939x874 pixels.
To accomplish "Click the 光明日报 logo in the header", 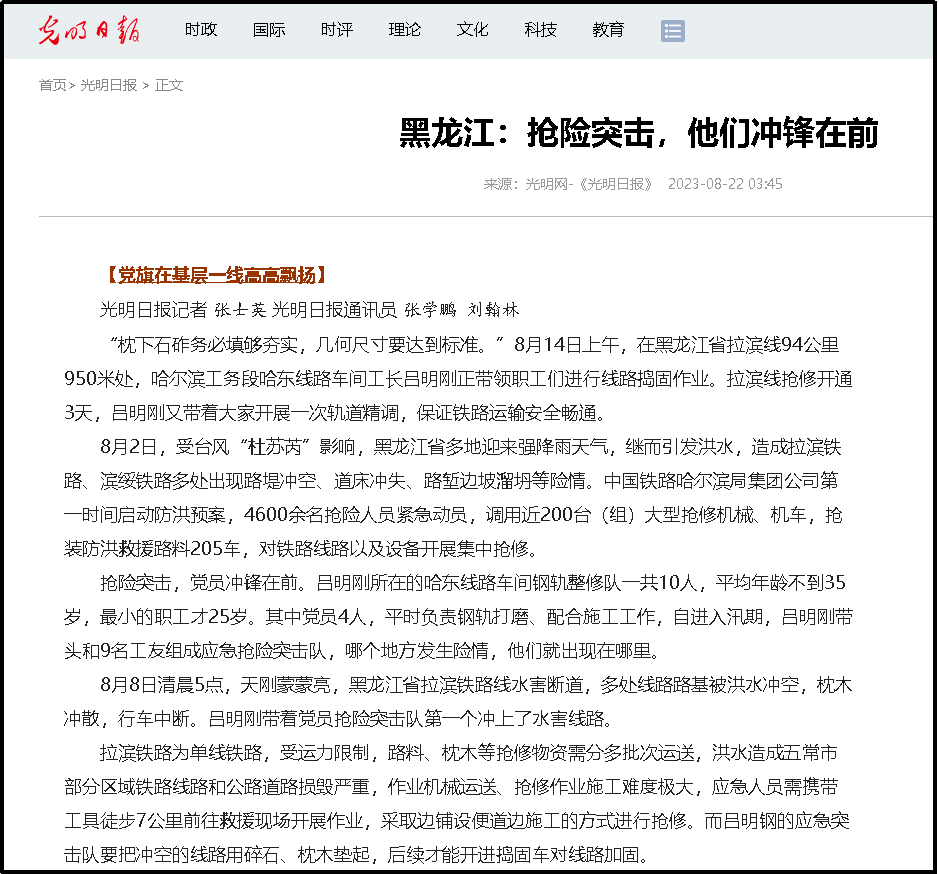I will click(89, 31).
